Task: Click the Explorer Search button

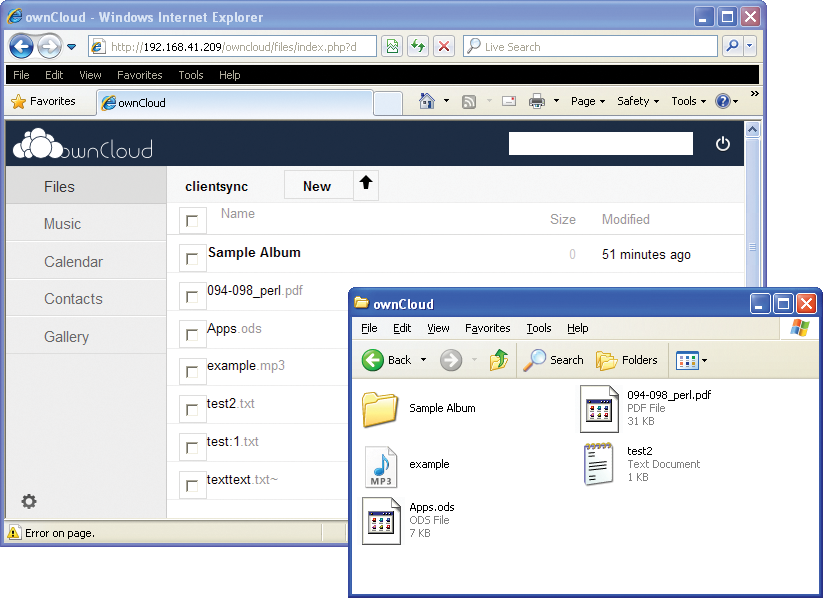Action: coord(554,360)
